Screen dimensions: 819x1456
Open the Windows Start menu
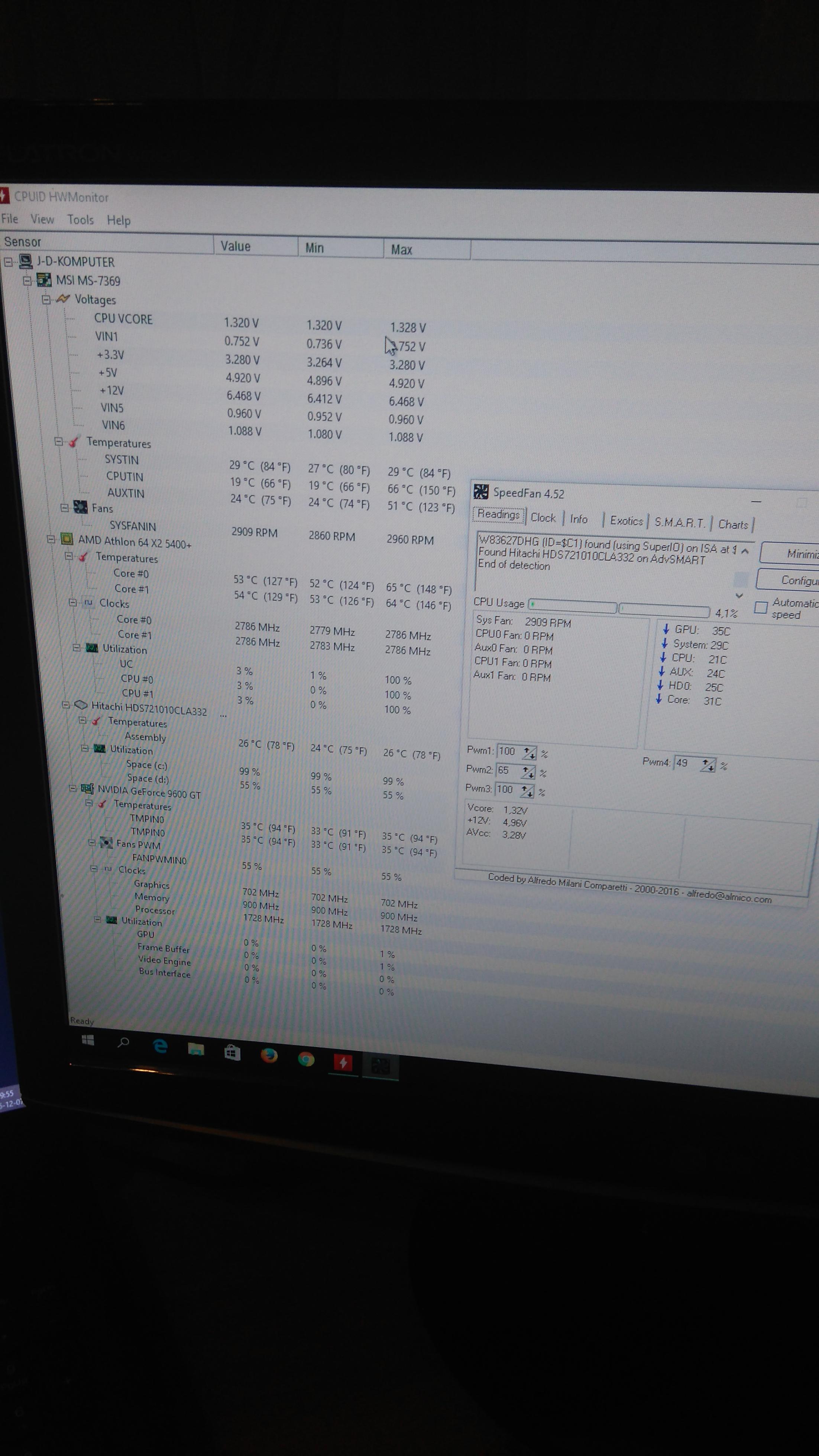[88, 1039]
